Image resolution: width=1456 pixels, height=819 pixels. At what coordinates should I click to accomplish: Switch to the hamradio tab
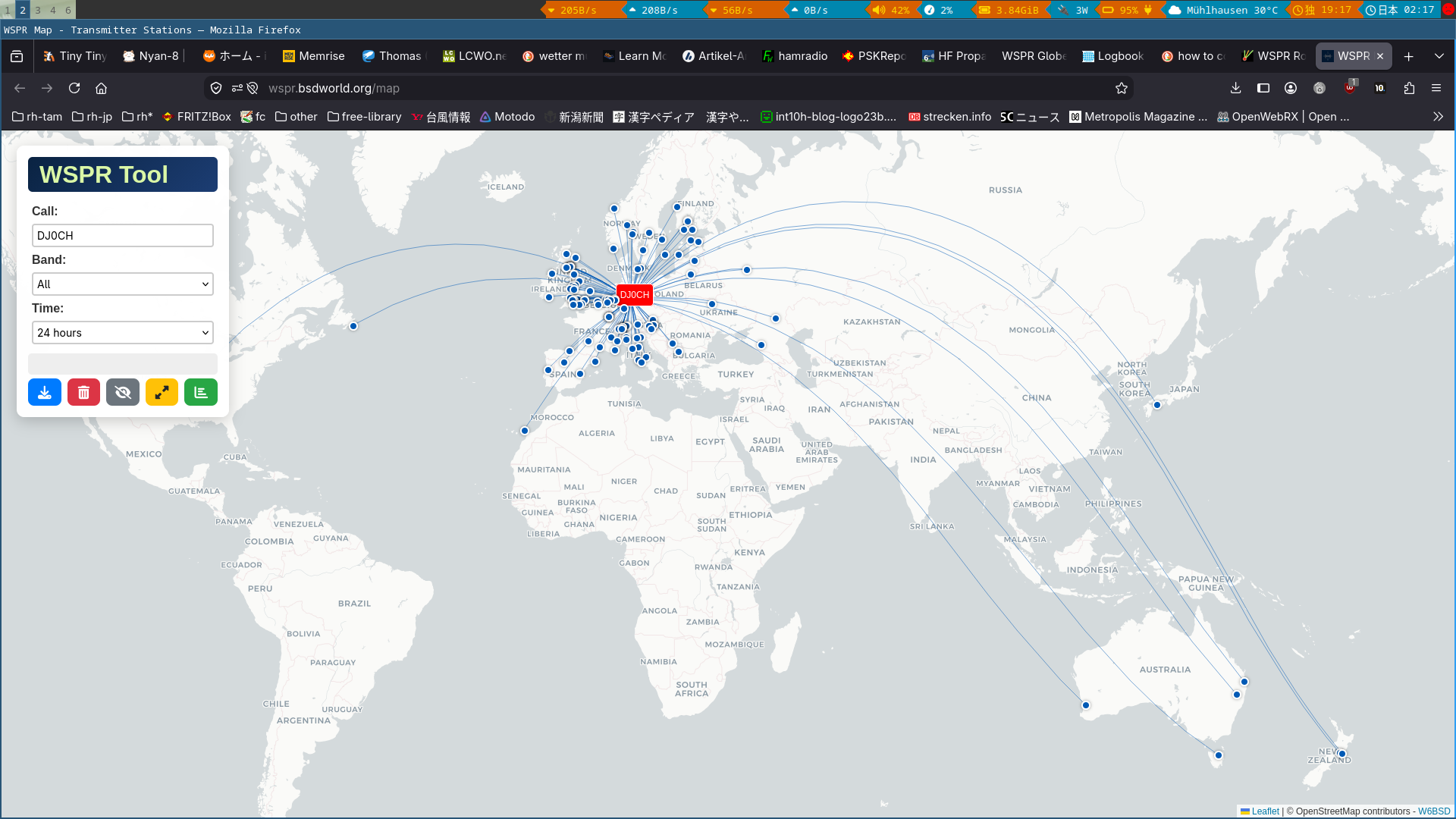pos(795,56)
